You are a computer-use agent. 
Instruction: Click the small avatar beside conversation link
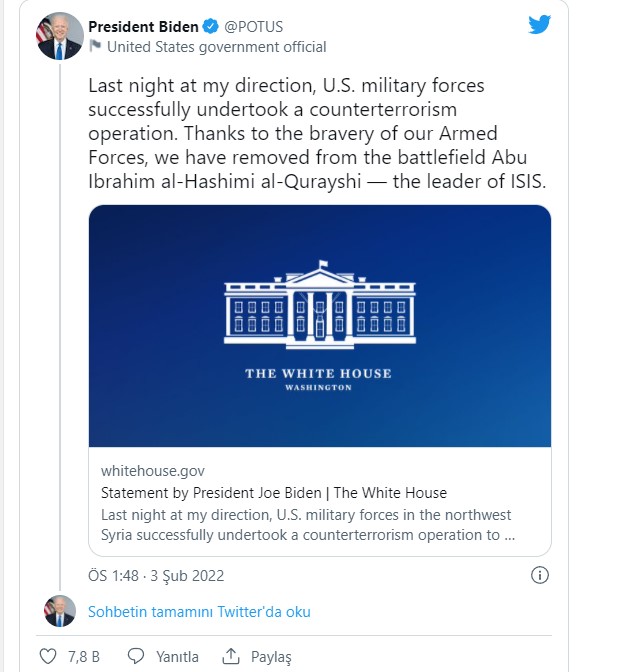click(x=59, y=611)
